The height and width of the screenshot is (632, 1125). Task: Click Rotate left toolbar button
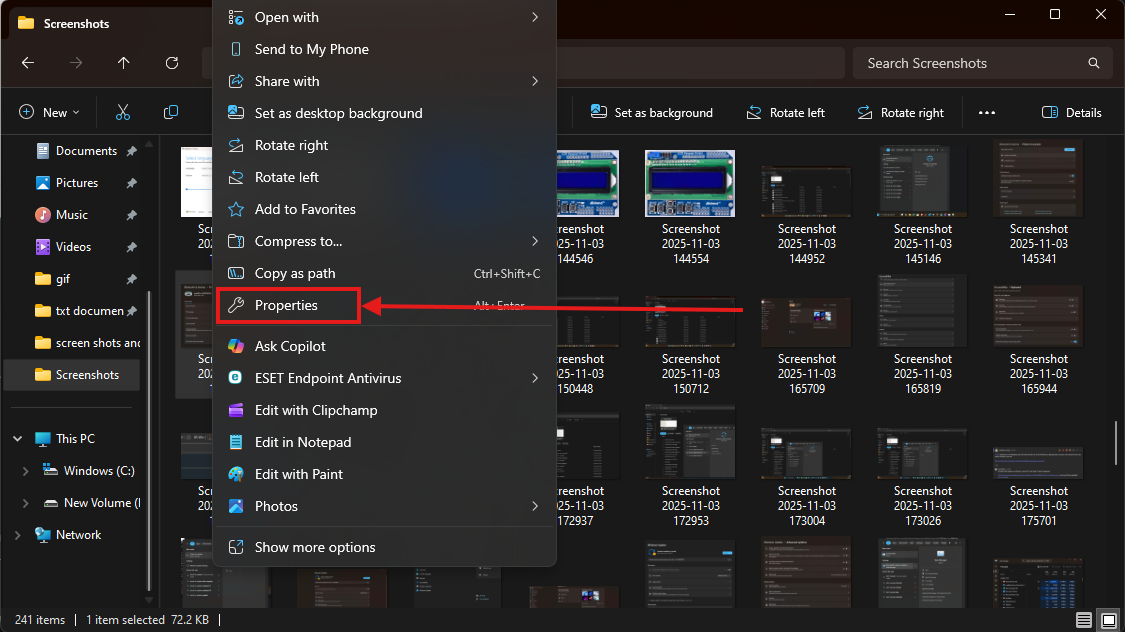pos(786,113)
